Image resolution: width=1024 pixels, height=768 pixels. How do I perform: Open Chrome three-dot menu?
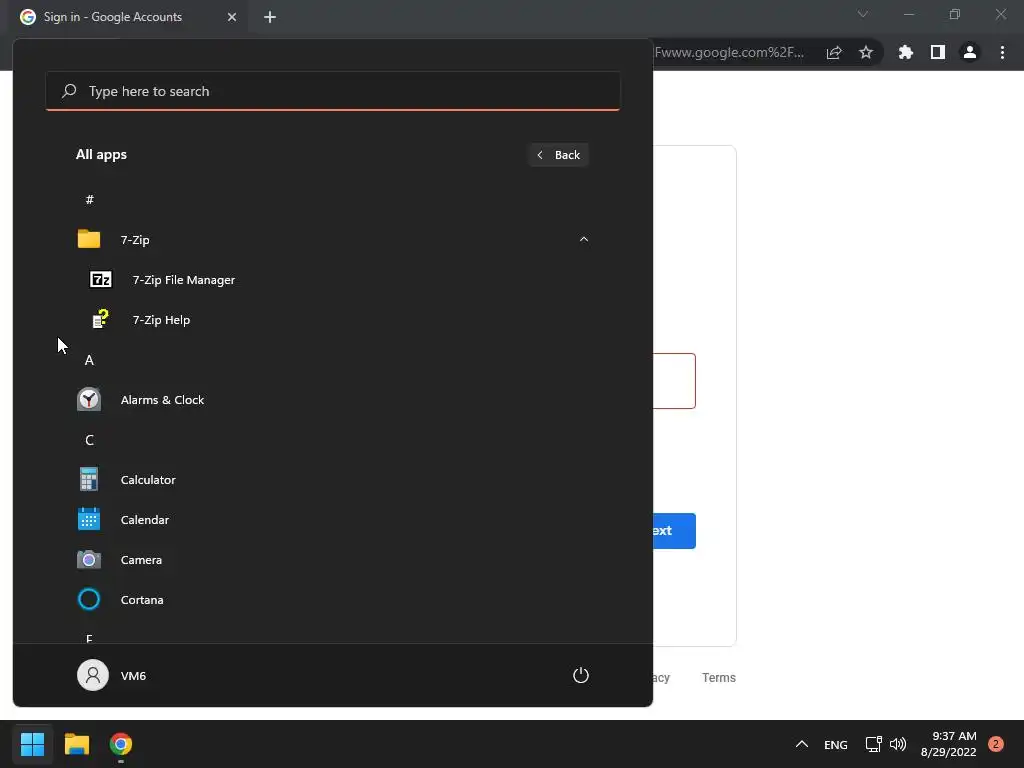1002,52
